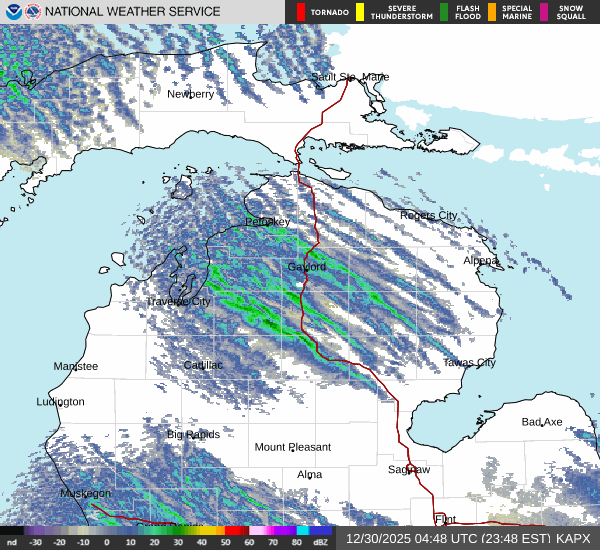Image resolution: width=600 pixels, height=550 pixels.
Task: Select Traverse City on the map
Action: point(178,301)
